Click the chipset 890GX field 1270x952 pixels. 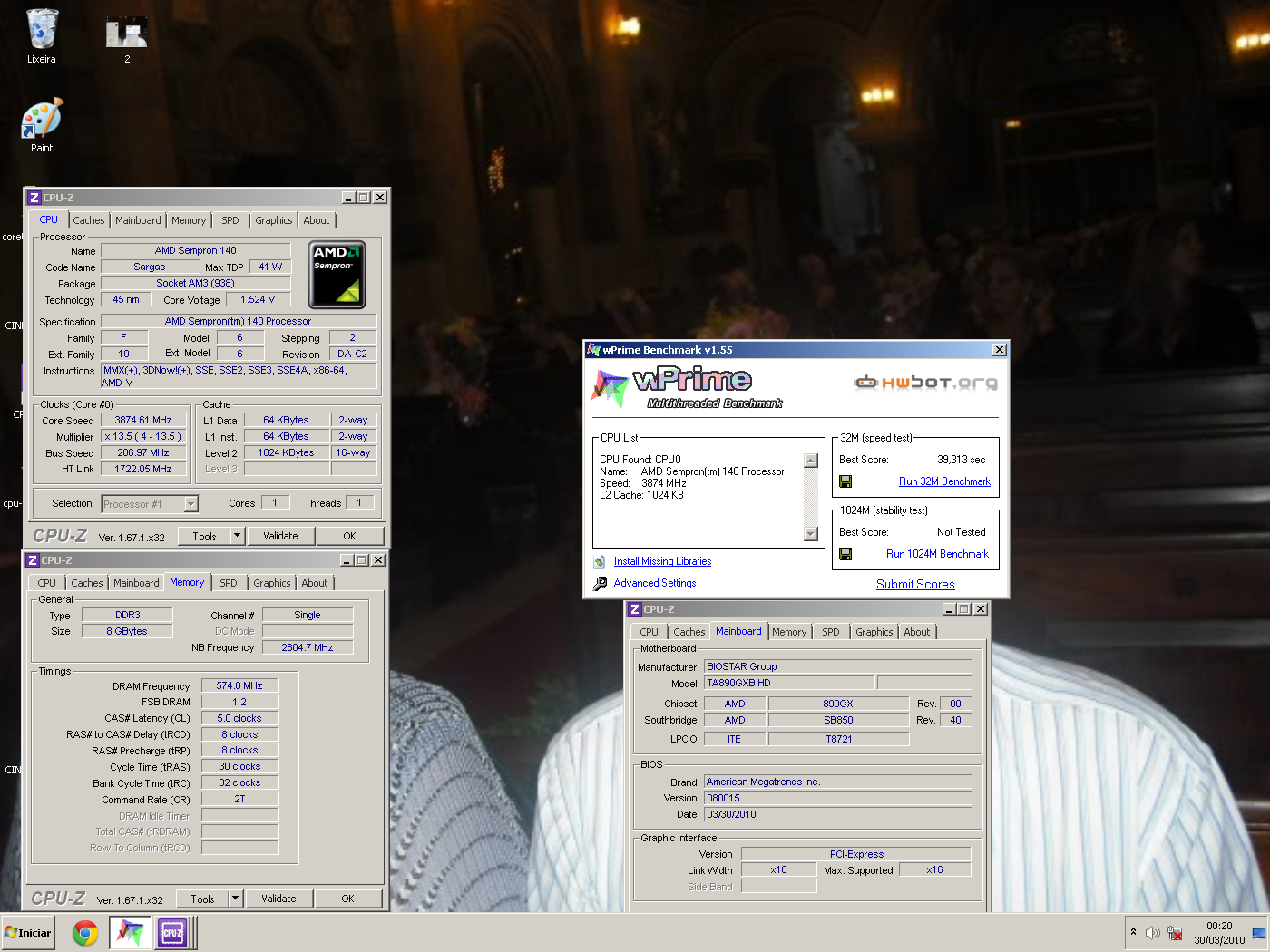tap(838, 704)
